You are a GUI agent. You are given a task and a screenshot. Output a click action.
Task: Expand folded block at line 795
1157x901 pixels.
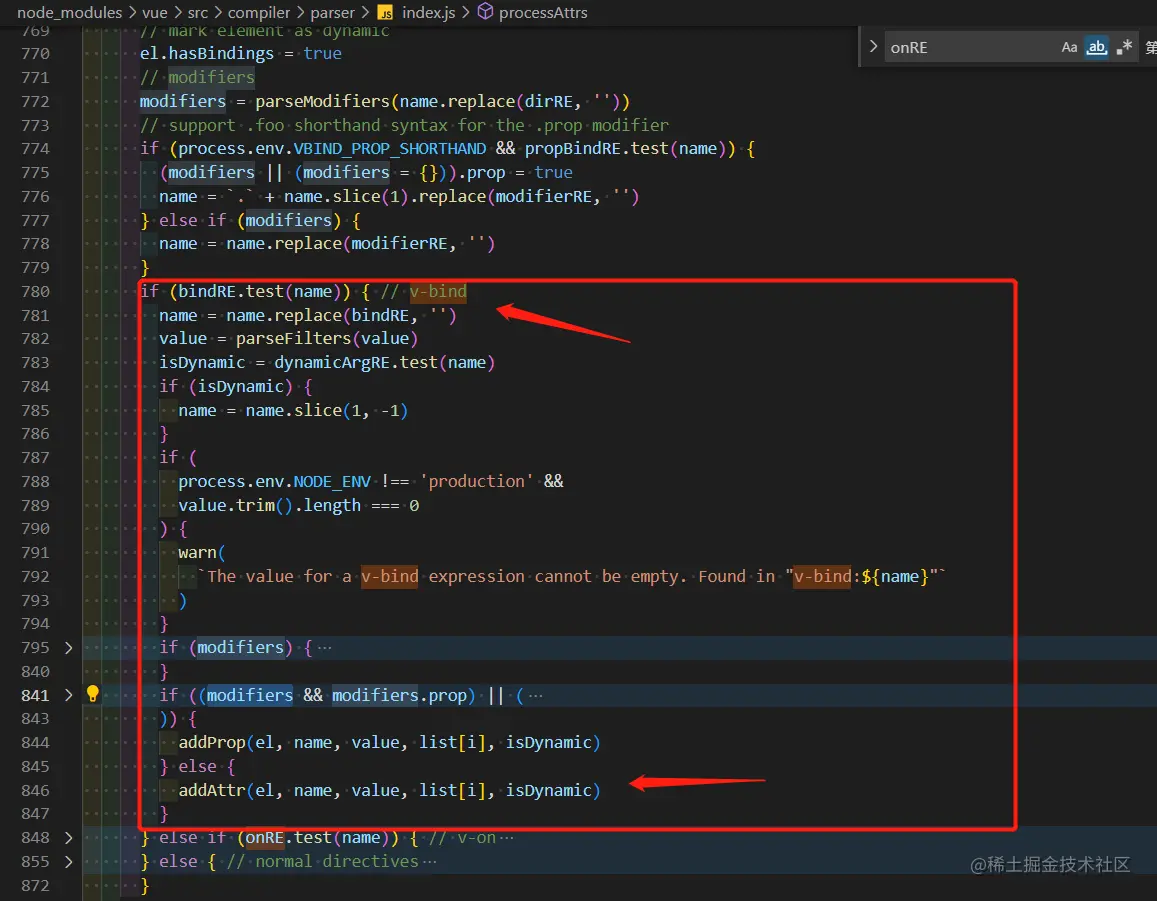click(69, 647)
